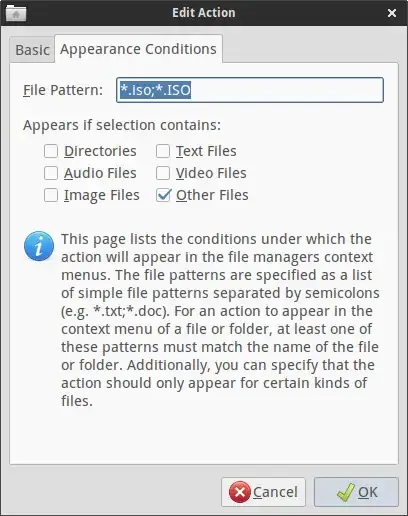The width and height of the screenshot is (408, 516).
Task: Click the blue information icon
Action: click(39, 246)
